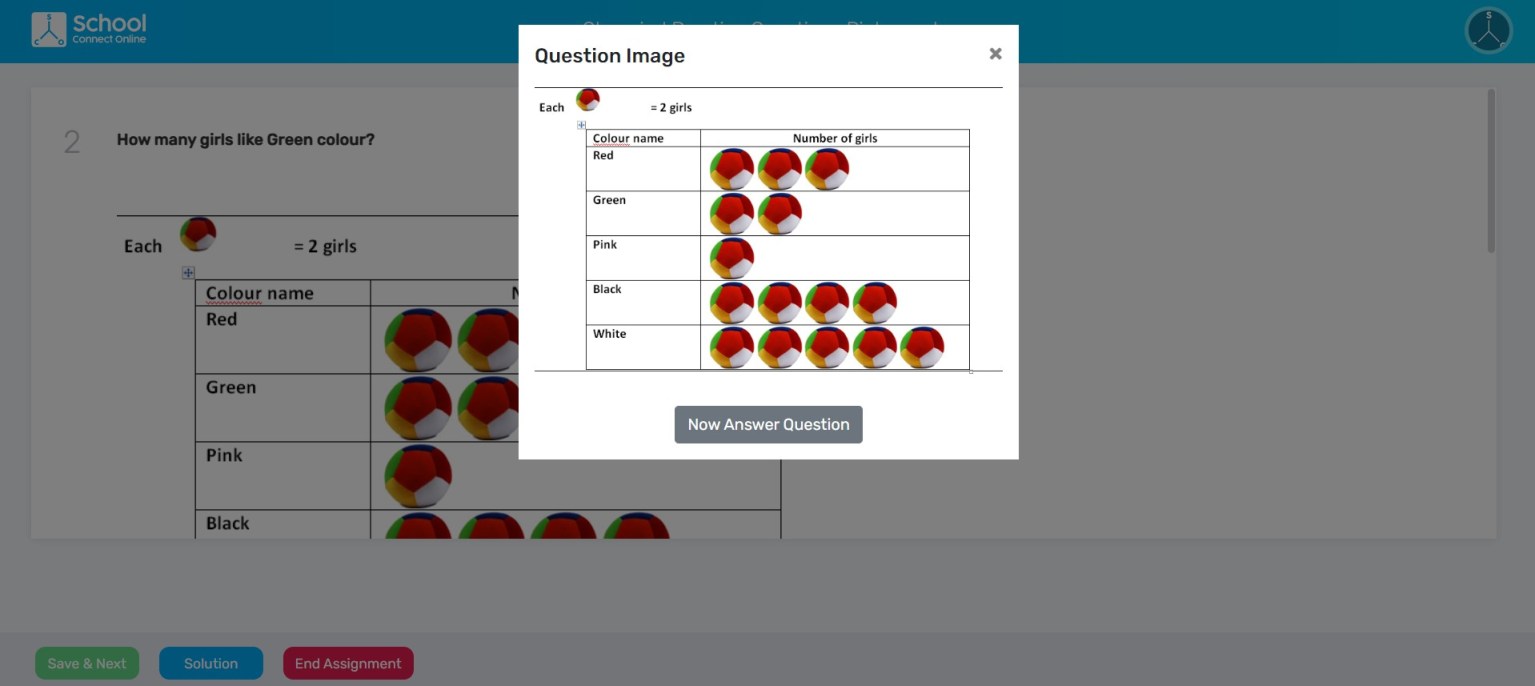Image resolution: width=1535 pixels, height=686 pixels.
Task: Close the Question Image popup
Action: point(995,54)
